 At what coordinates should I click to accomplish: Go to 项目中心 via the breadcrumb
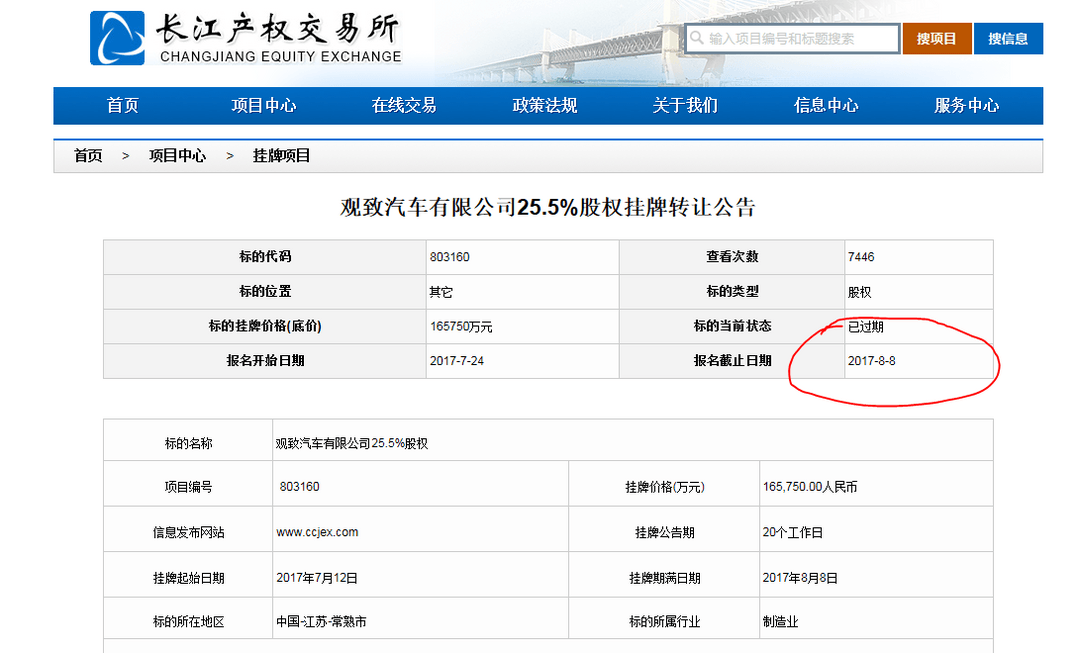[x=178, y=156]
